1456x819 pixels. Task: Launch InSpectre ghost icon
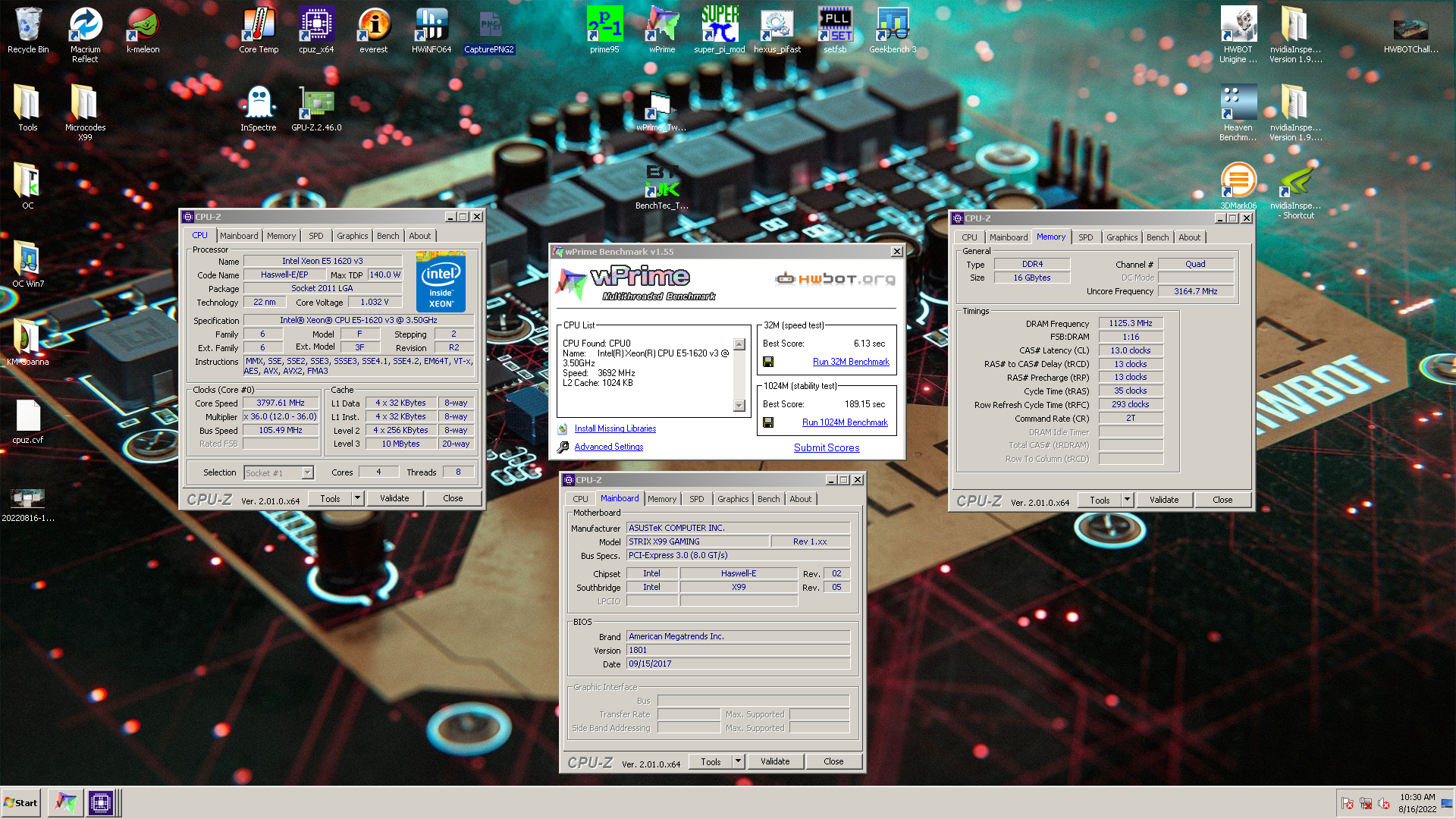[259, 108]
